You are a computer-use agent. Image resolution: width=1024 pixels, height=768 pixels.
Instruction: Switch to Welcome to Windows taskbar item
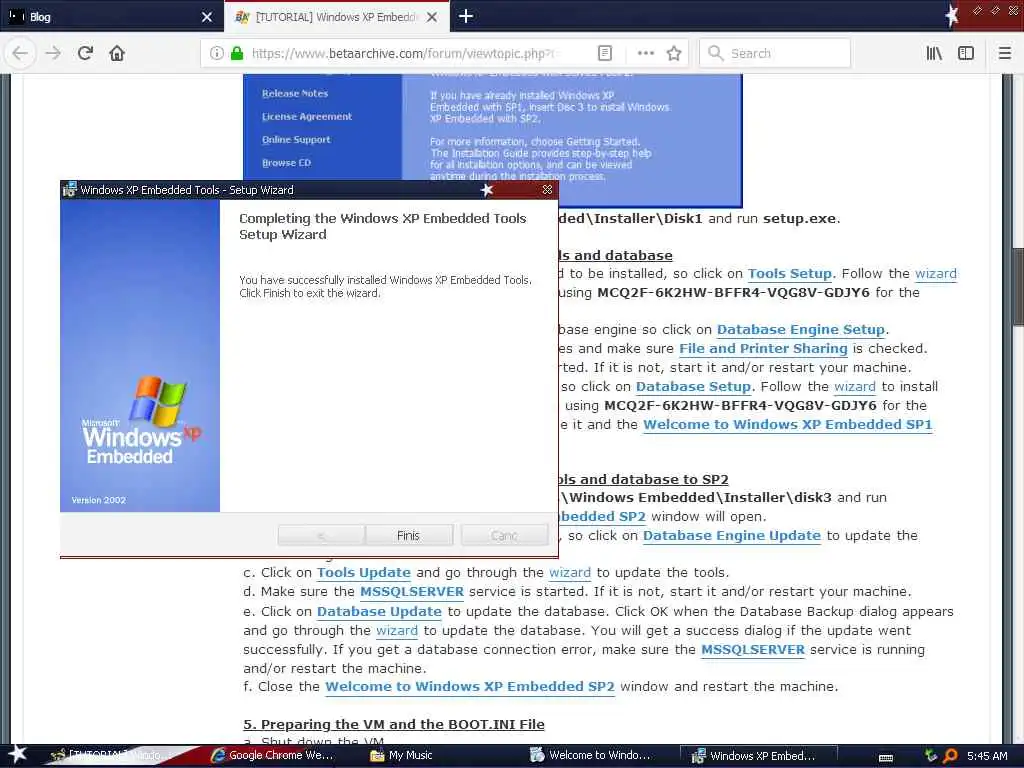point(591,756)
